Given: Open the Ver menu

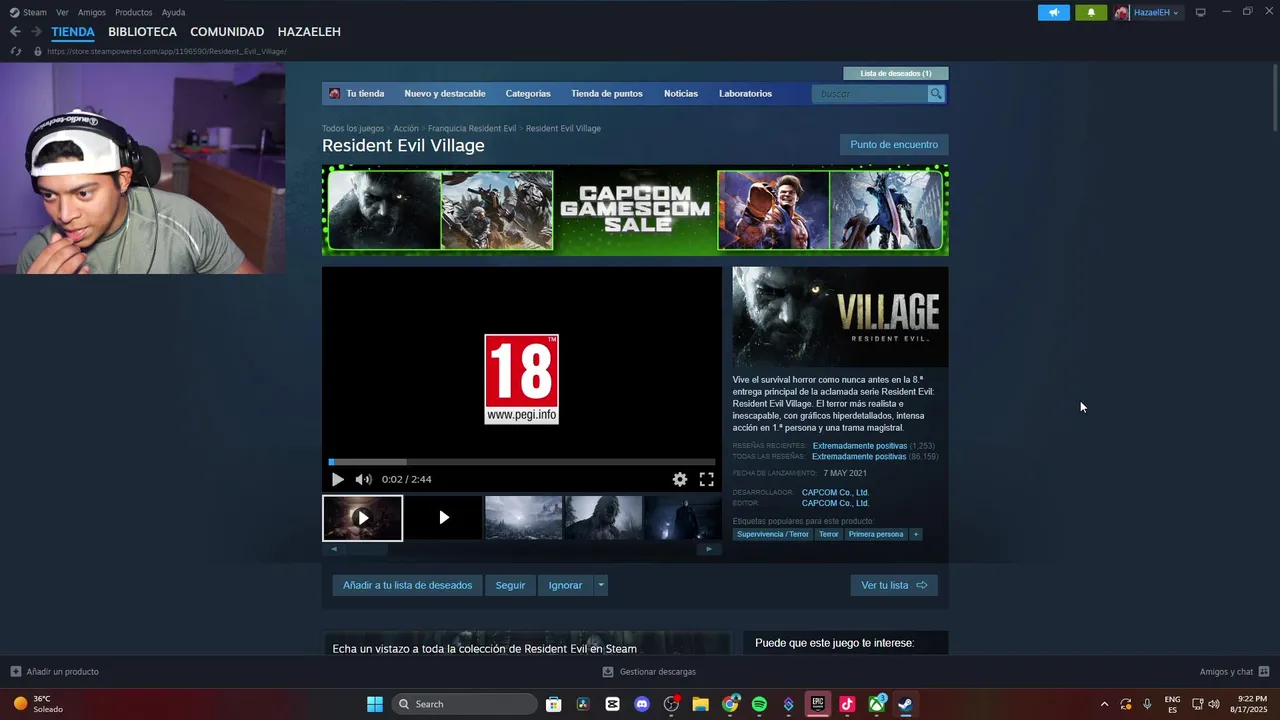Looking at the screenshot, I should click(63, 12).
